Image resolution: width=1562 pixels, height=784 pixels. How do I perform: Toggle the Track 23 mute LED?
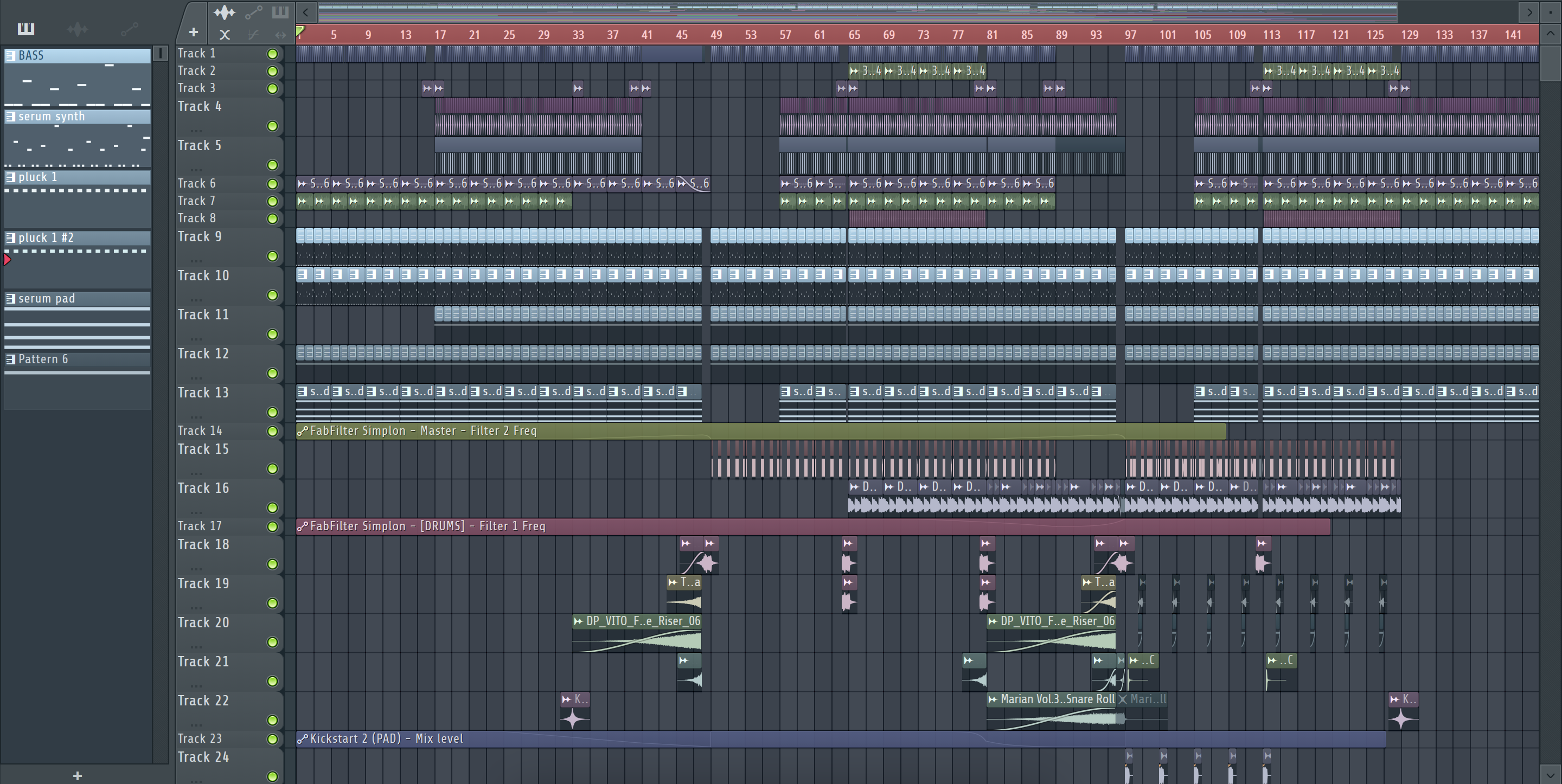click(x=273, y=739)
